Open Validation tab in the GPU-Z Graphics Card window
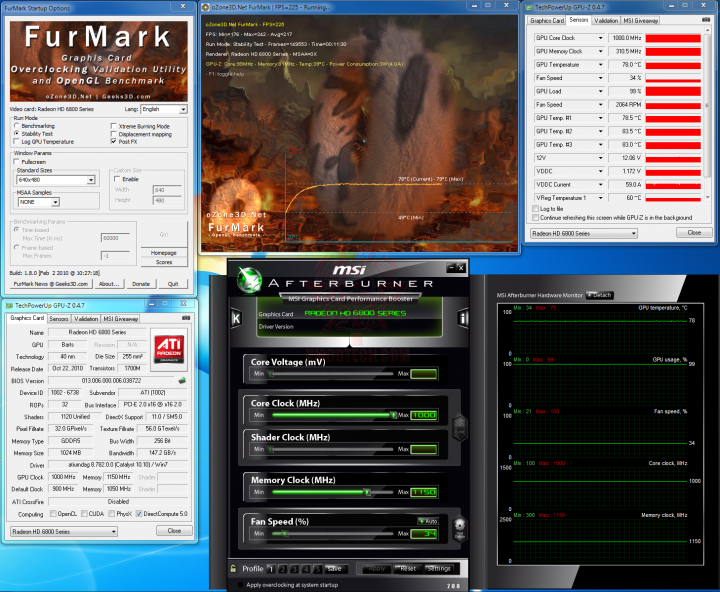This screenshot has height=592, width=720. (x=86, y=318)
